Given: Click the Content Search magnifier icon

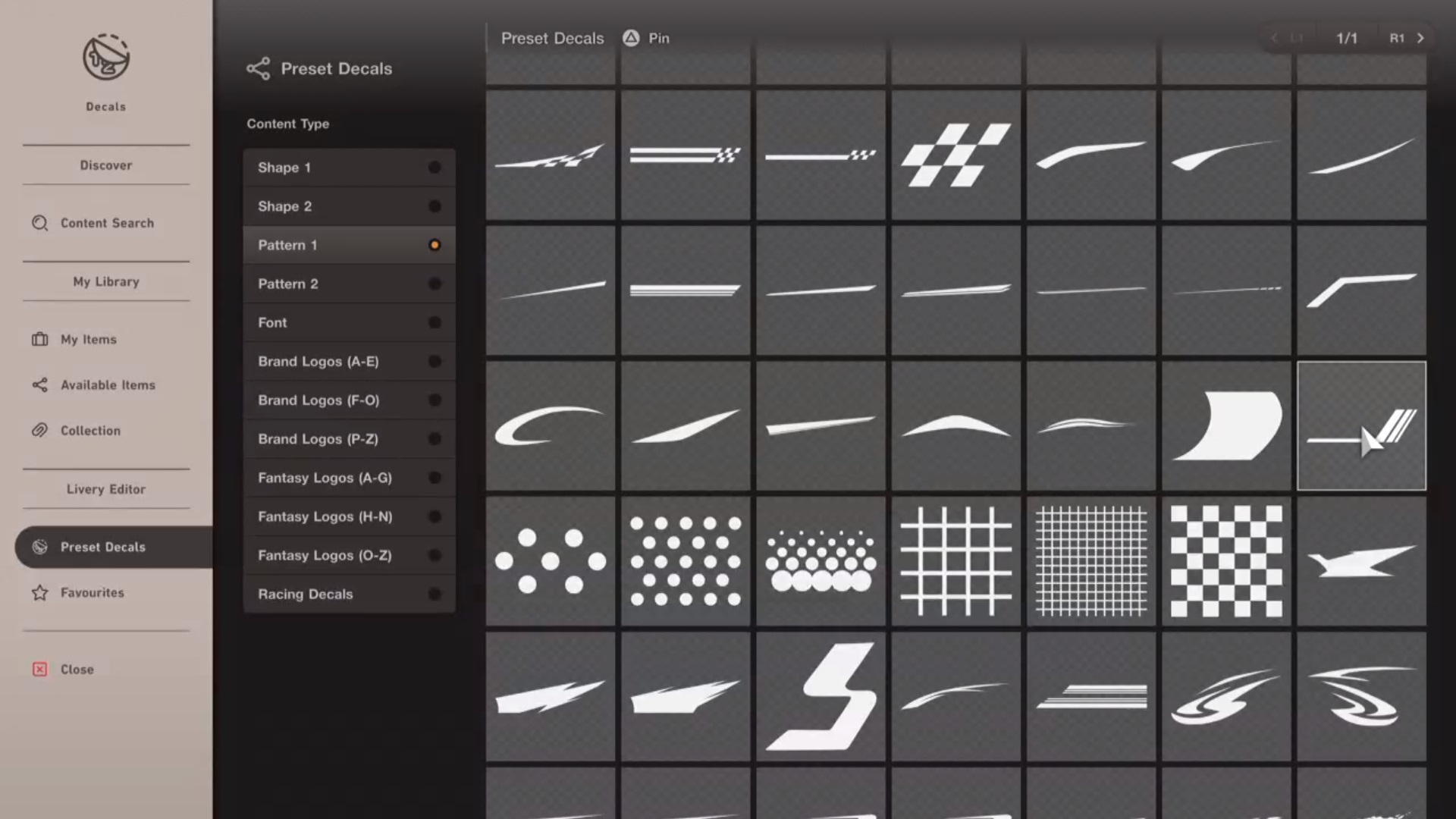Looking at the screenshot, I should coord(38,223).
